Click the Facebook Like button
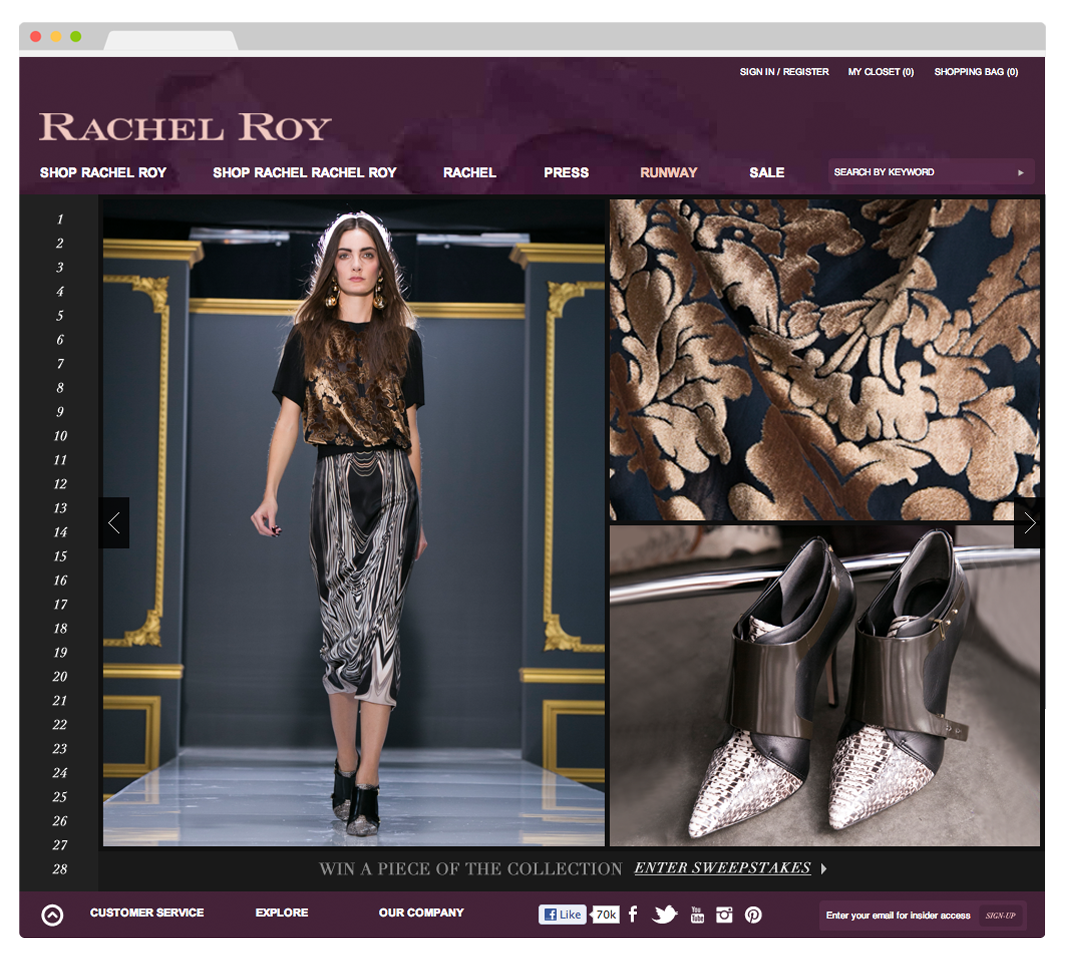This screenshot has width=1069, height=958. point(562,914)
